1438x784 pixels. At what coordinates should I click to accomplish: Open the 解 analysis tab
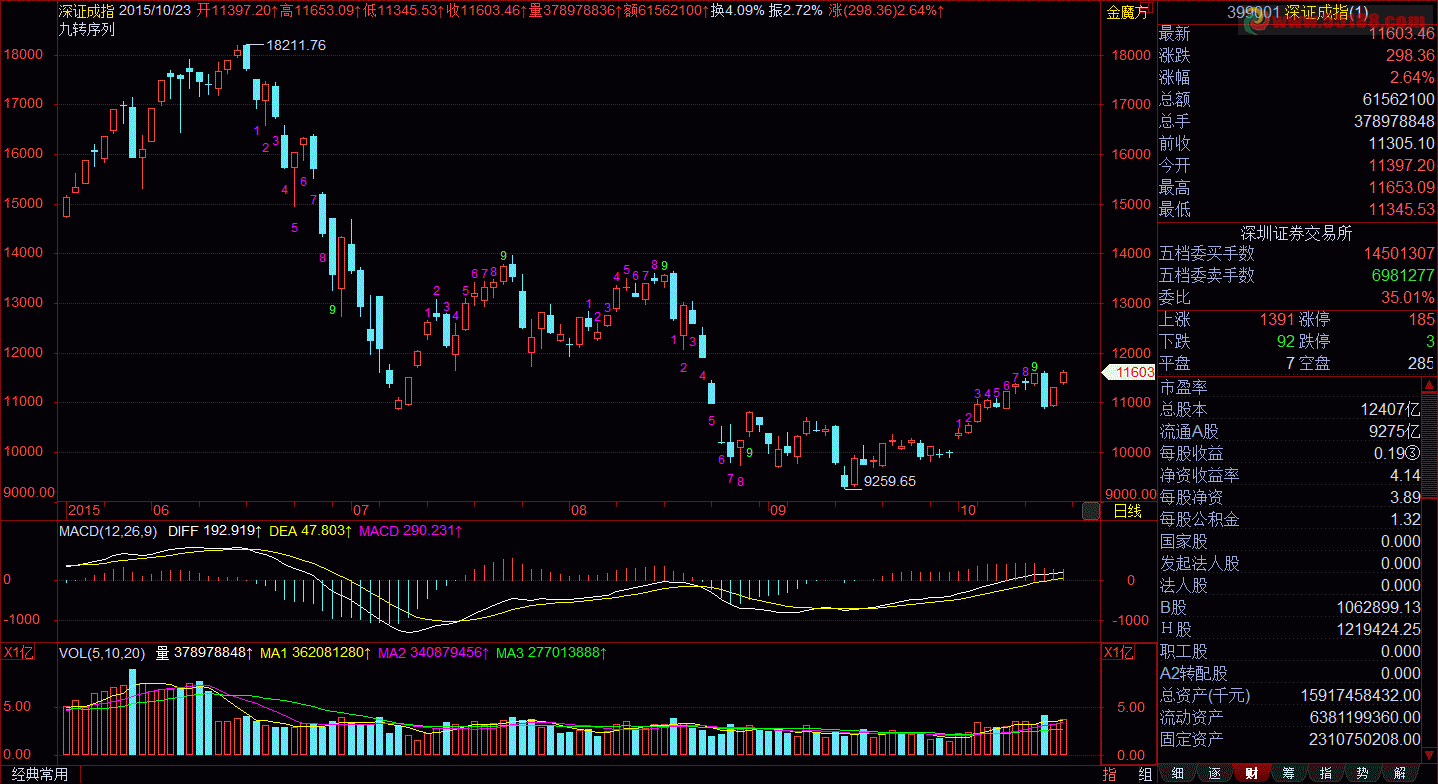[x=1399, y=773]
